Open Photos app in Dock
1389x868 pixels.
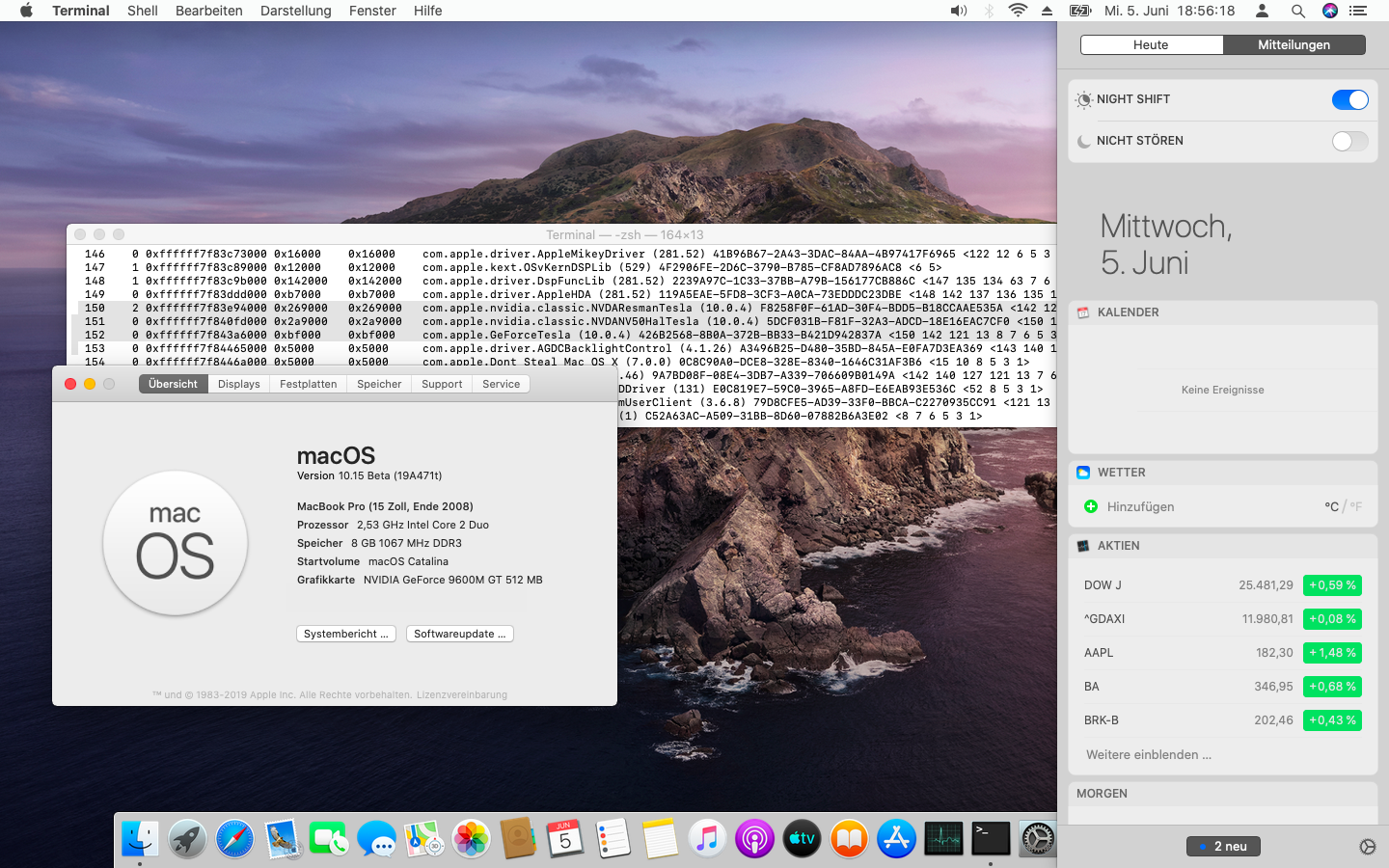coord(471,838)
